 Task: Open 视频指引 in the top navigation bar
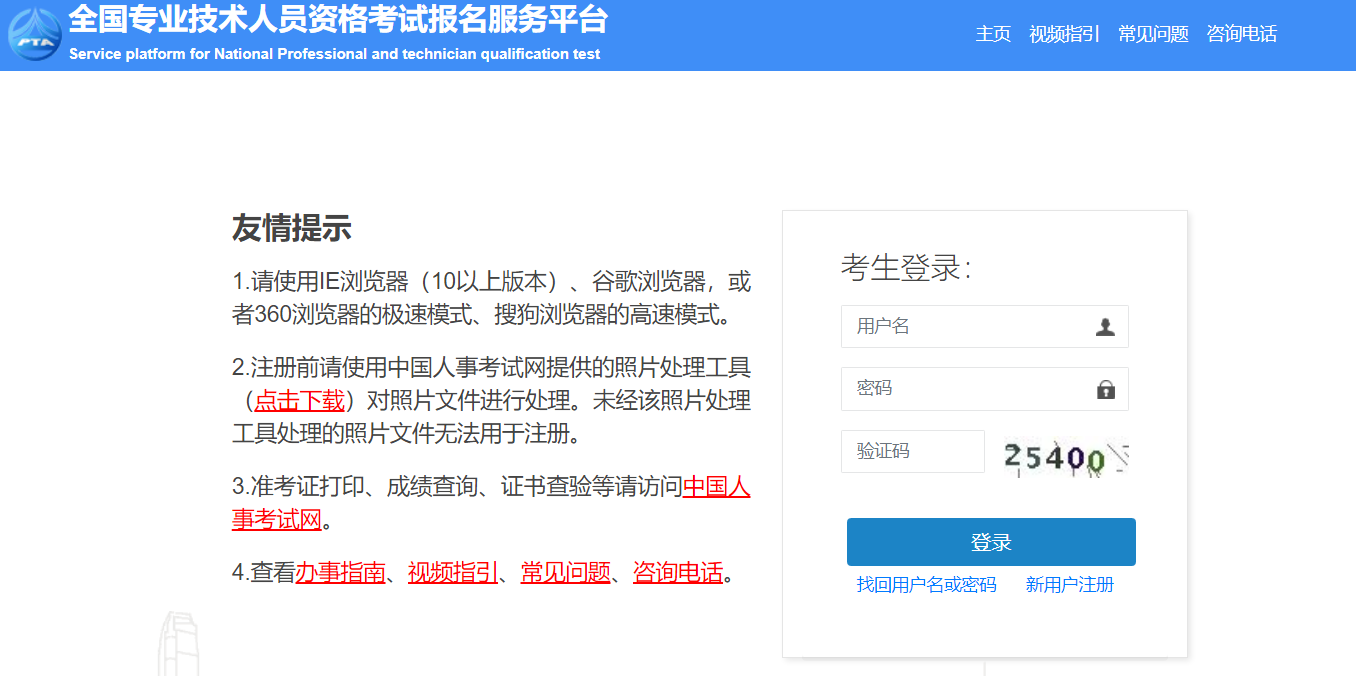[x=1064, y=34]
